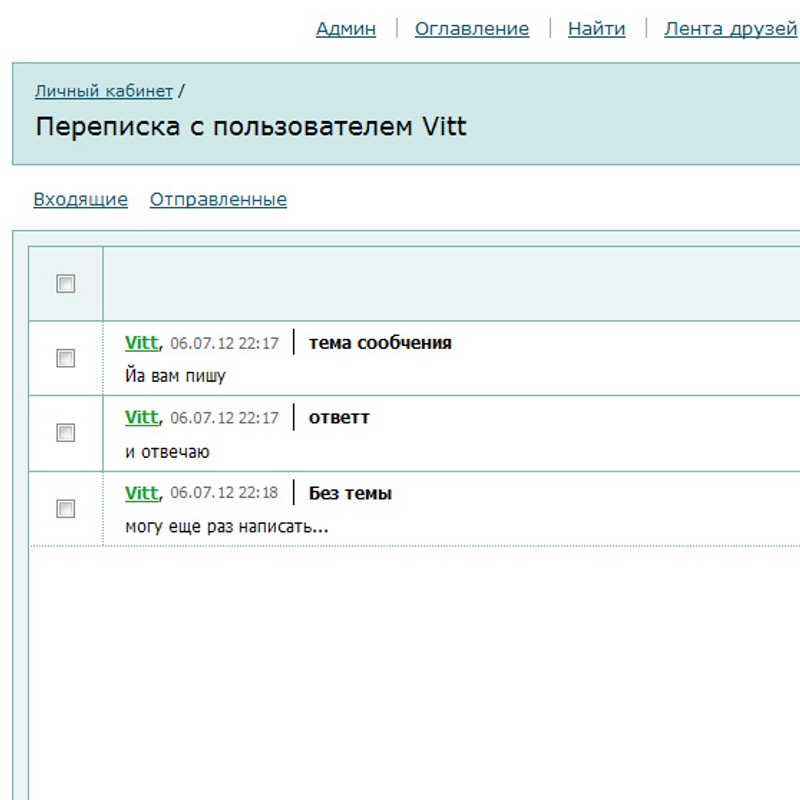Screen dimensions: 800x800
Task: Click Vitt sender name on "ответт" message
Action: pos(141,418)
